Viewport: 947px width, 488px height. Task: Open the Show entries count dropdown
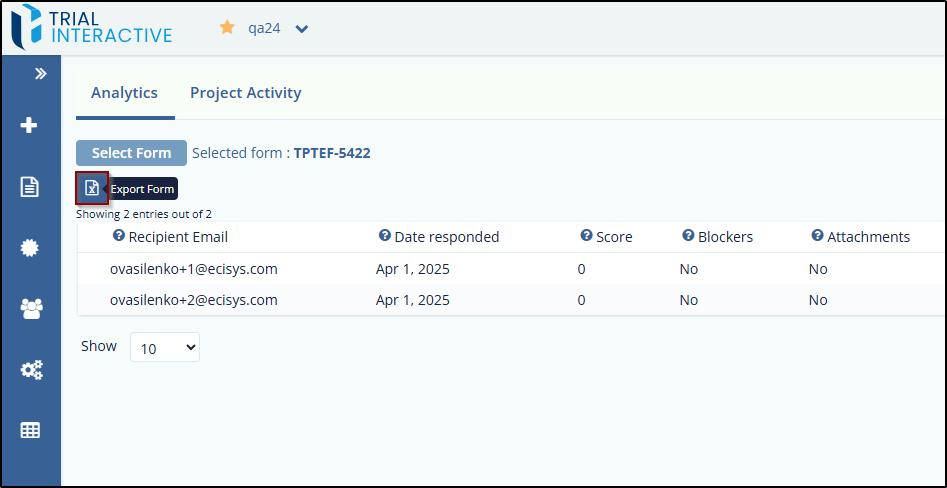pyautogui.click(x=165, y=347)
